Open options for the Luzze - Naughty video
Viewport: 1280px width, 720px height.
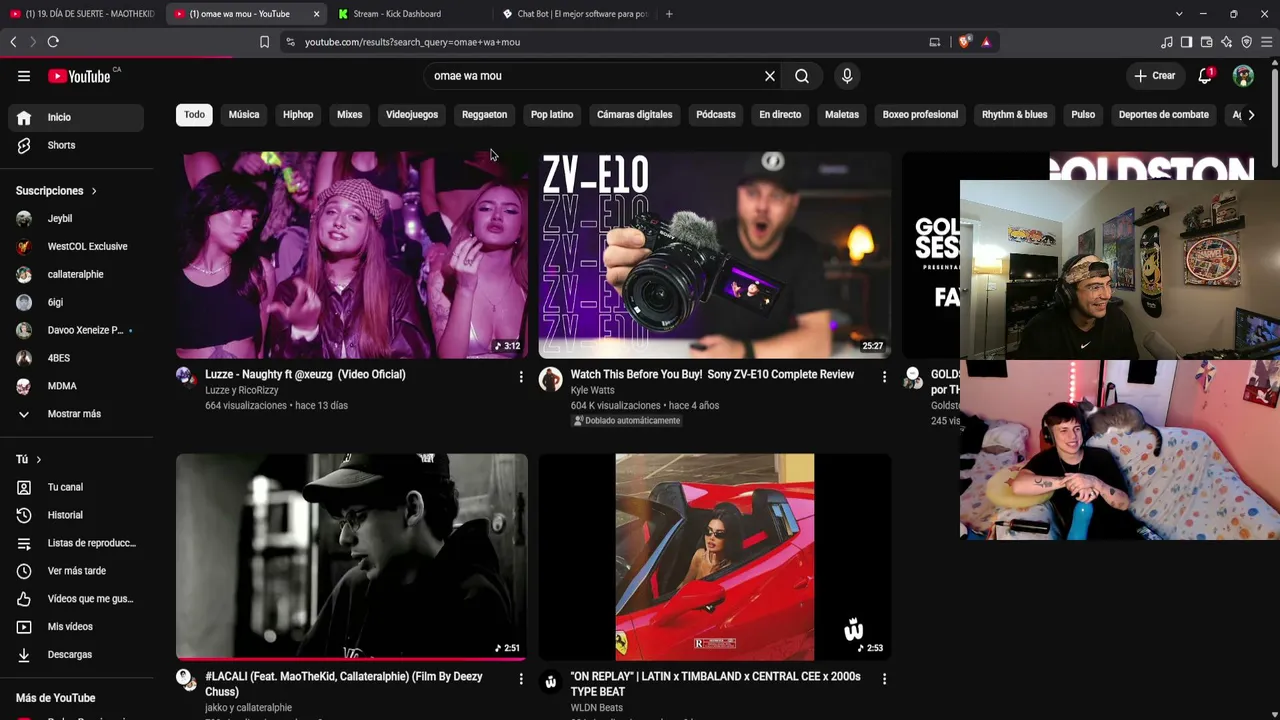coord(521,377)
